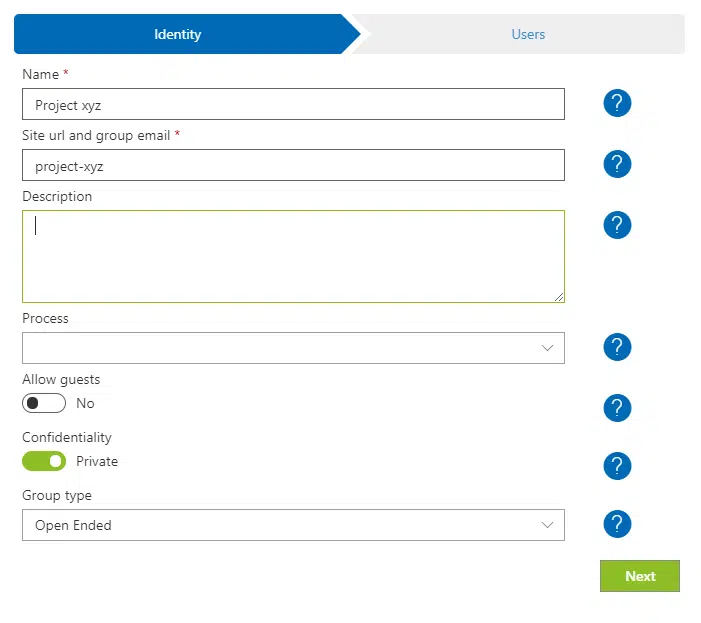Open help for Site url and group email
This screenshot has height=623, width=701.
(617, 164)
